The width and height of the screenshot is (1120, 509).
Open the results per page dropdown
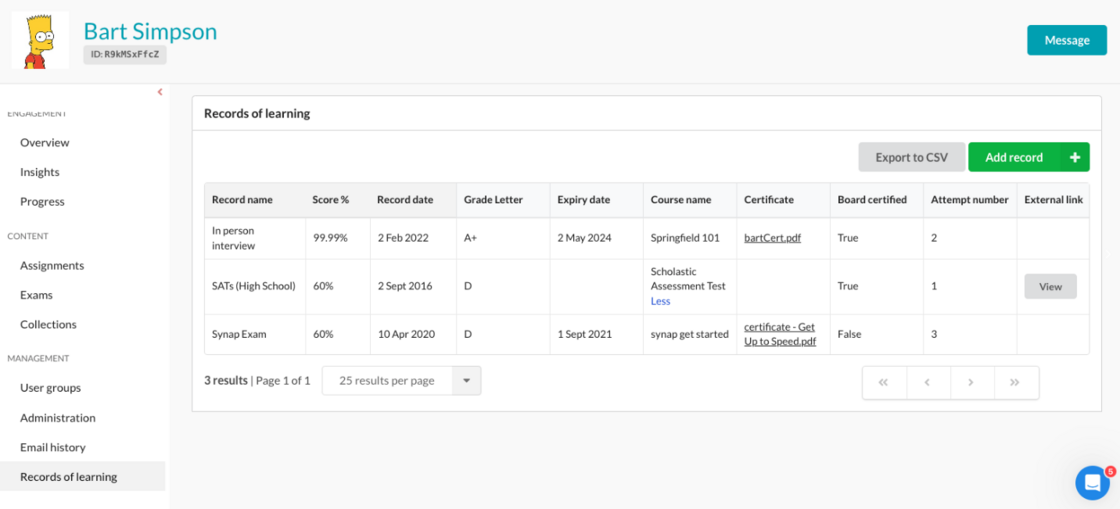point(401,380)
